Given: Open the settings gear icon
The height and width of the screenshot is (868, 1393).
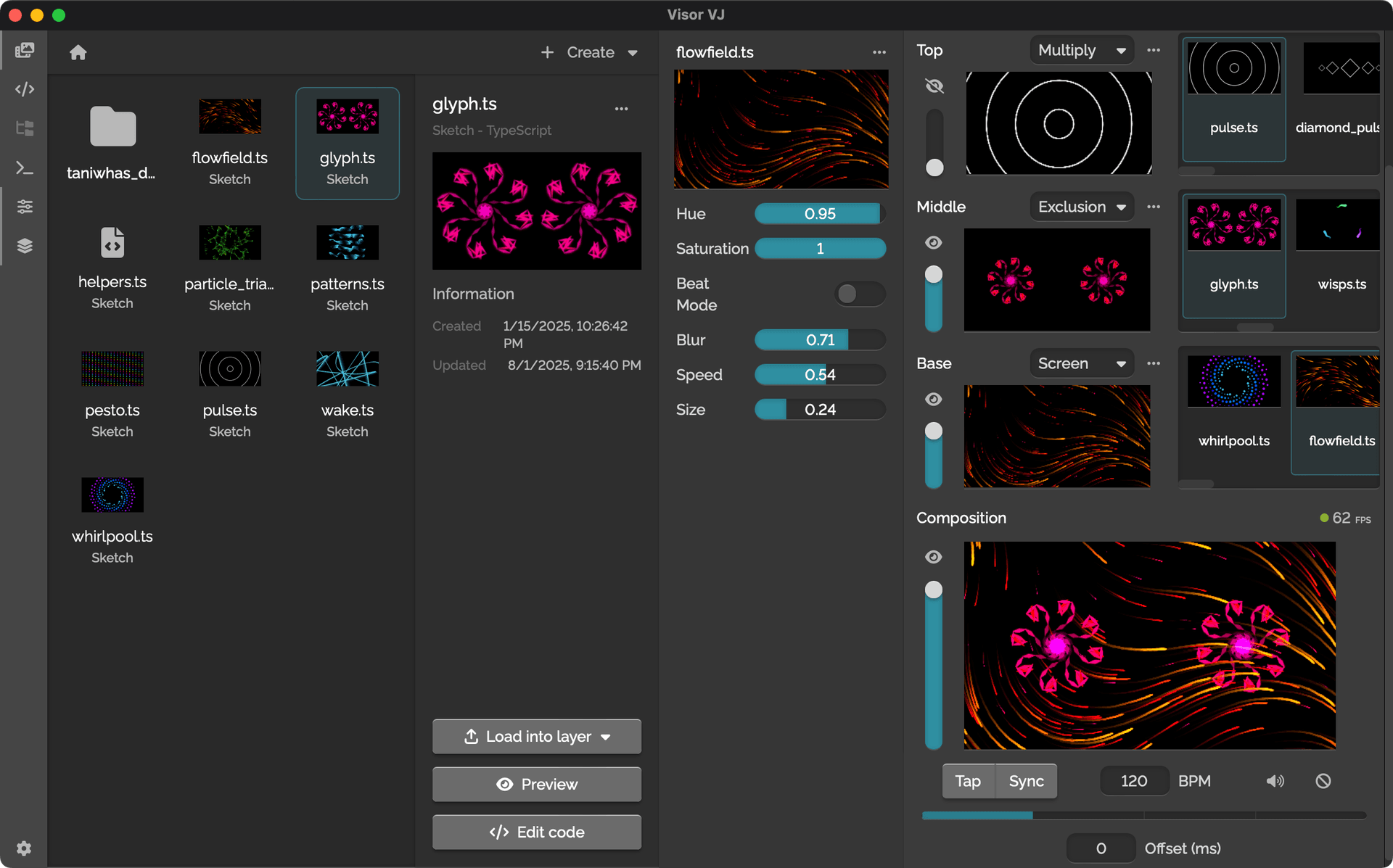Looking at the screenshot, I should (x=24, y=848).
